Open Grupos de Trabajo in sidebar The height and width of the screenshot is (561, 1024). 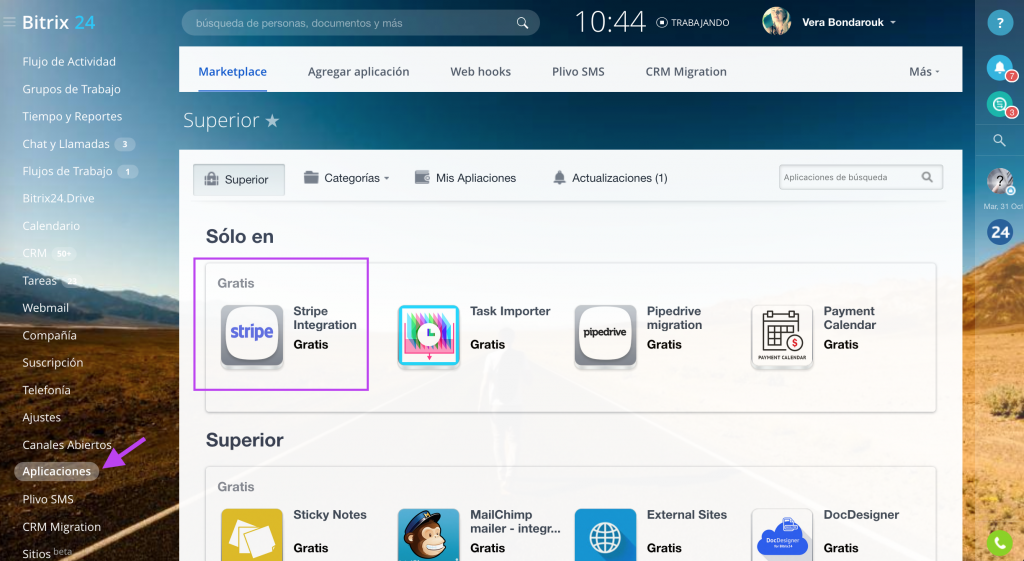(71, 89)
